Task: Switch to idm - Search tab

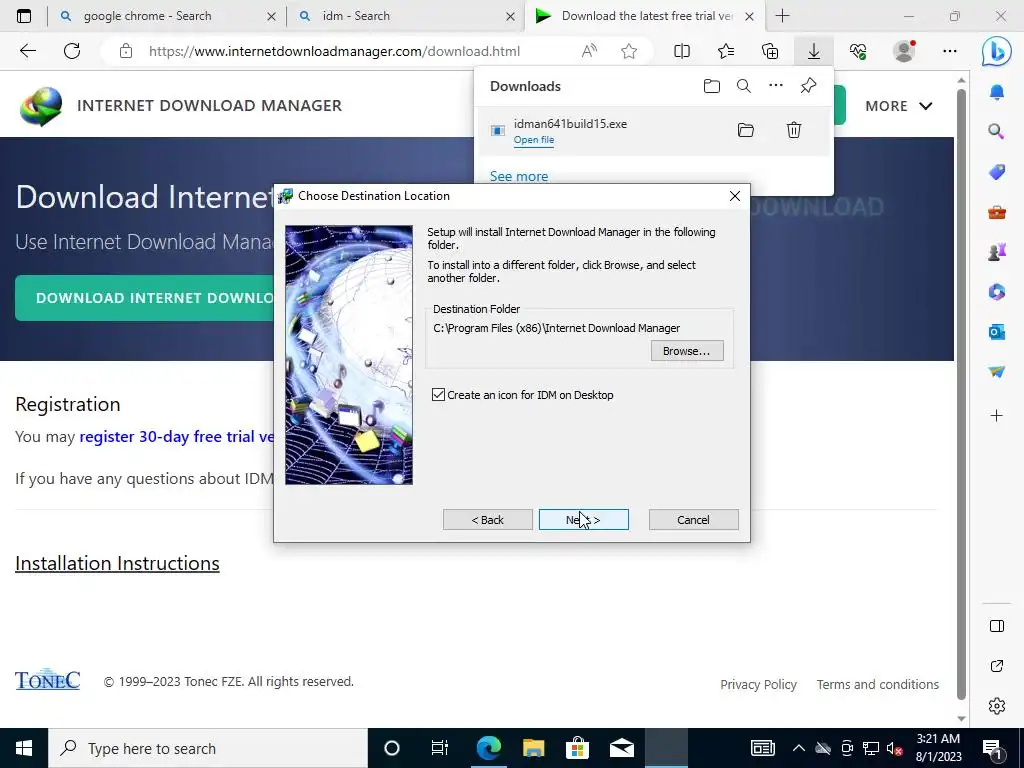Action: click(356, 16)
